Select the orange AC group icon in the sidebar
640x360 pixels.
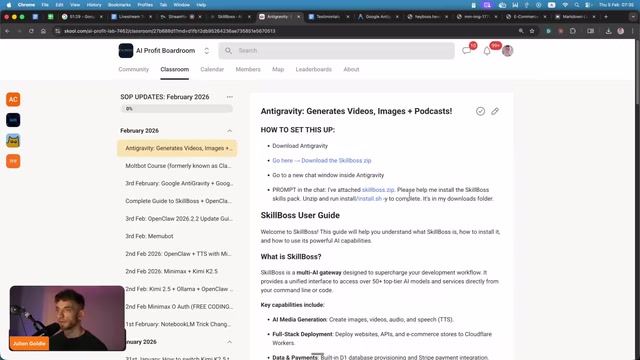pos(13,99)
